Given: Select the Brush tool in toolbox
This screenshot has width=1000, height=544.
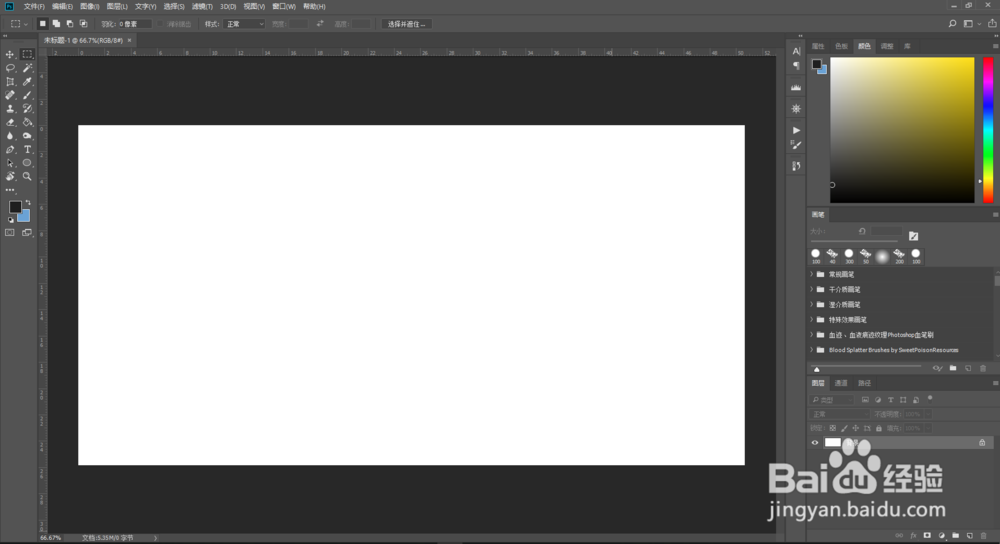Looking at the screenshot, I should [27, 95].
